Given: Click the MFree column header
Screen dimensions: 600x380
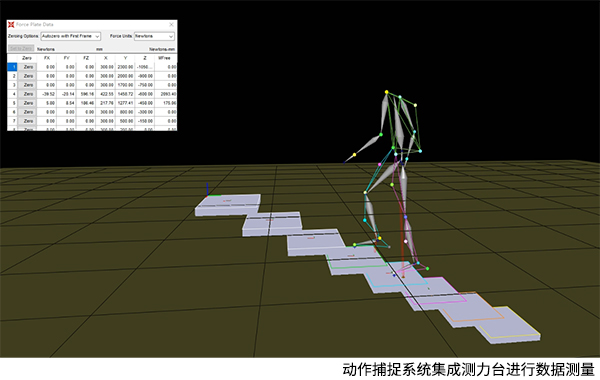Looking at the screenshot, I should click(x=164, y=58).
